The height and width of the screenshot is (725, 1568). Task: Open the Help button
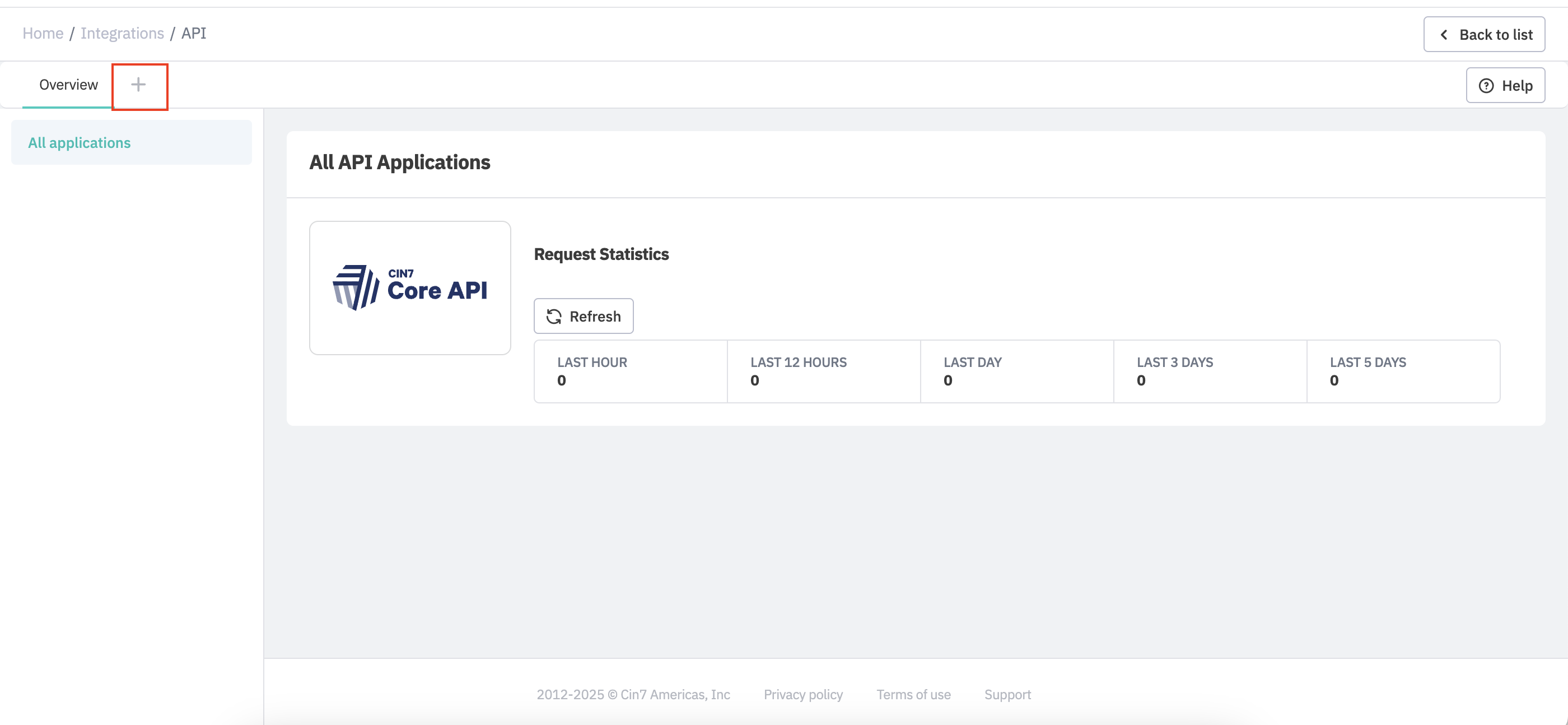[x=1505, y=86]
